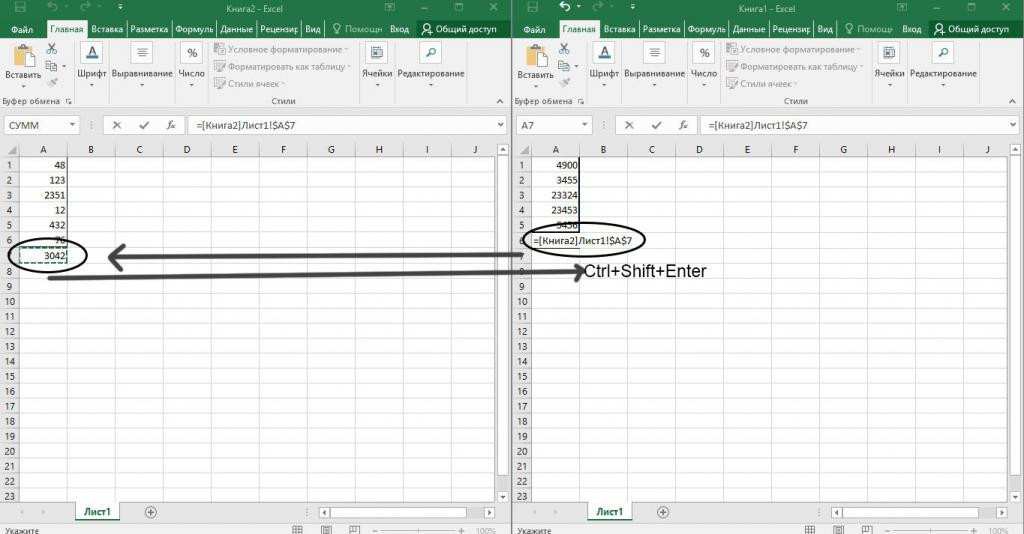The width and height of the screenshot is (1024, 534).
Task: Open the Файл menu in left window
Action: [22, 29]
